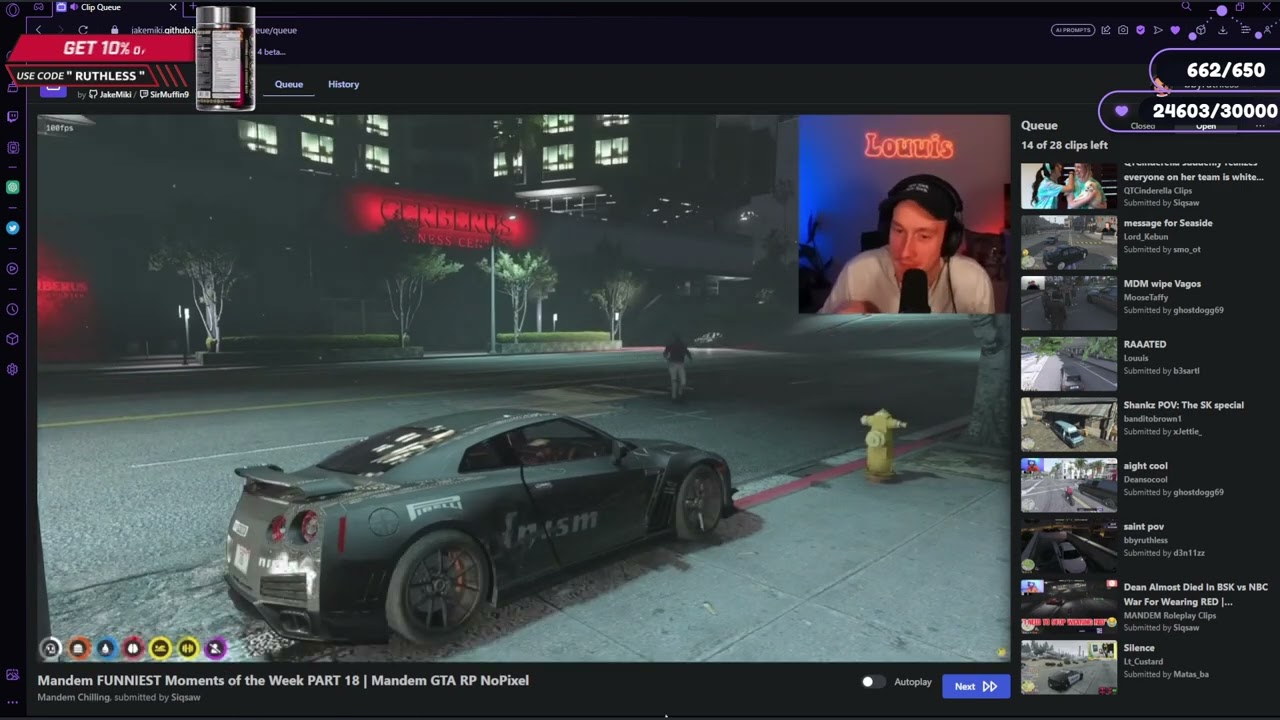Image resolution: width=1280 pixels, height=720 pixels.
Task: Click the address bar URL
Action: click(214, 30)
